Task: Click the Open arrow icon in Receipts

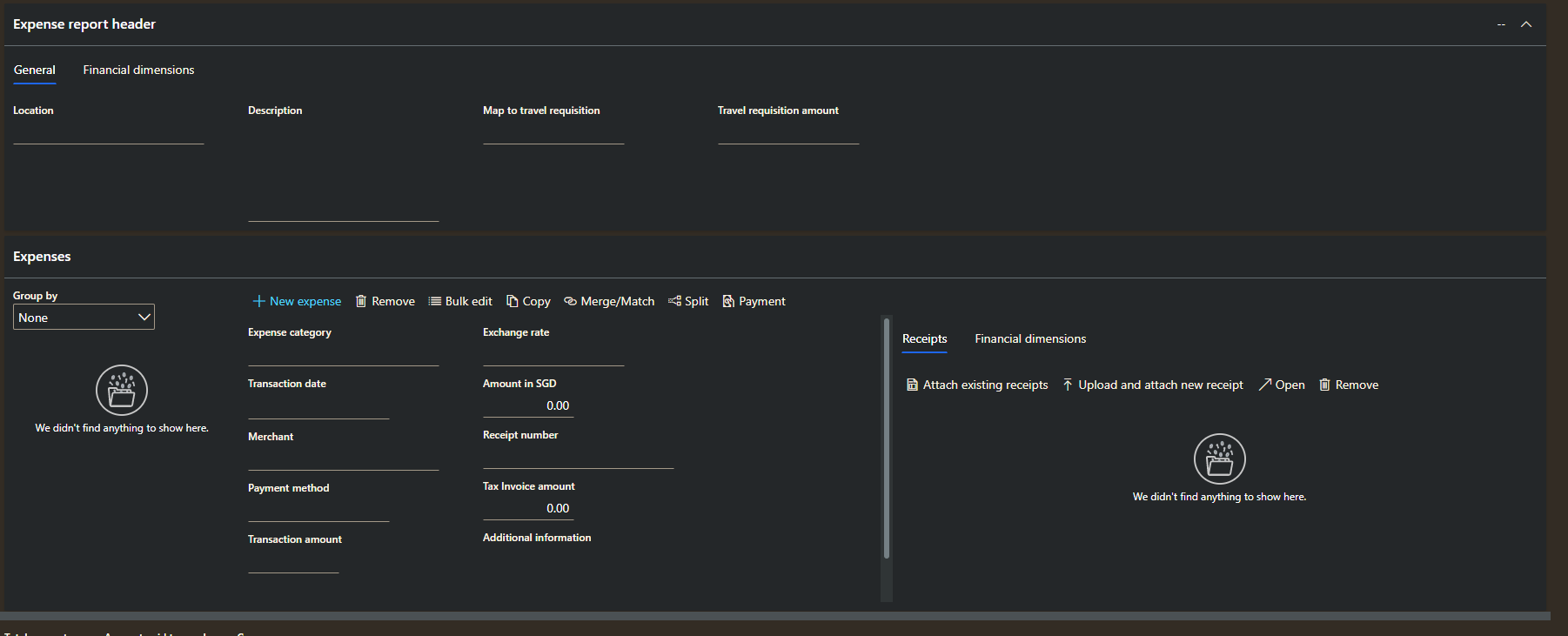Action: 1265,385
